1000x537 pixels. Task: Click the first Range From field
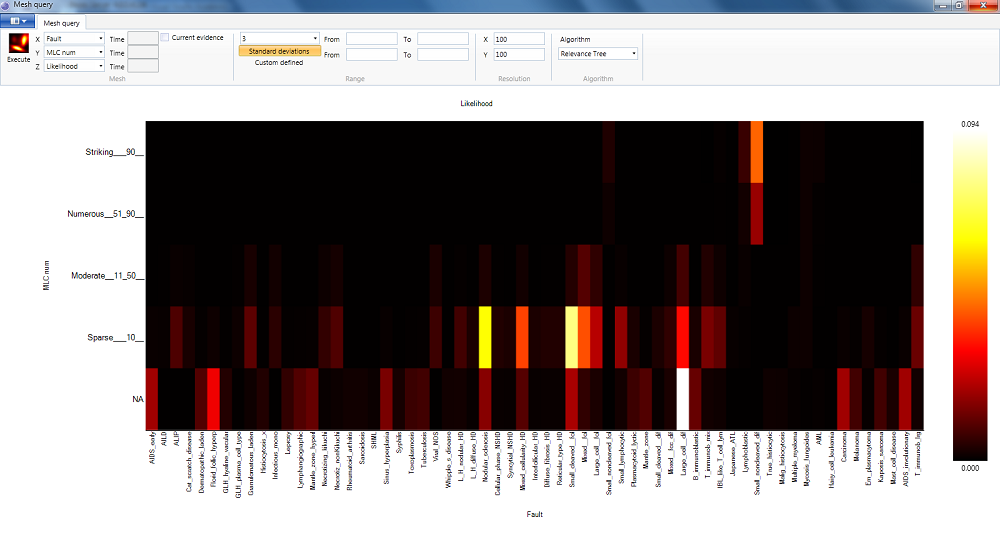tap(372, 39)
